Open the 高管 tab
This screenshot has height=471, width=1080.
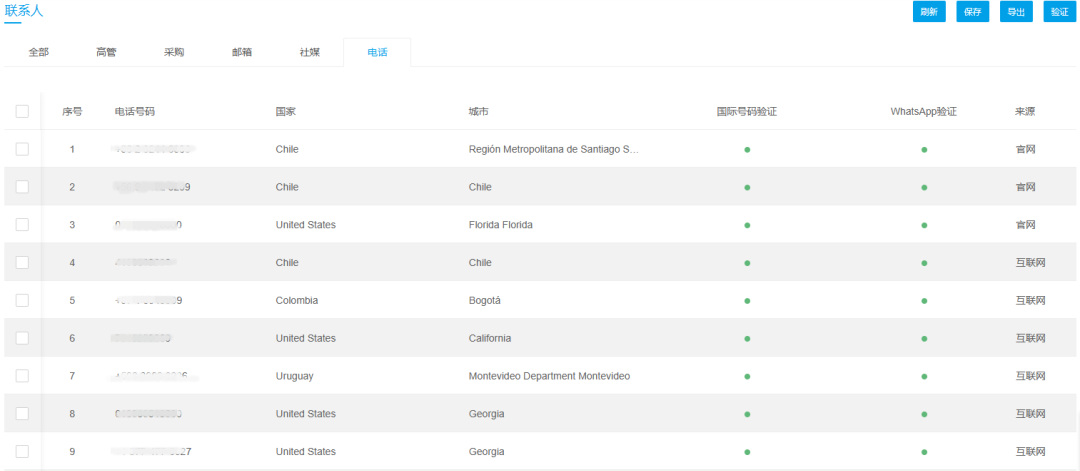coord(106,52)
